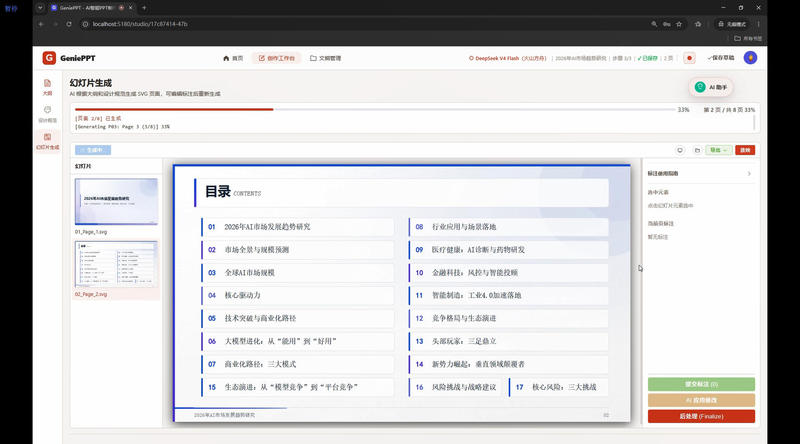800x444 pixels.
Task: Select the slide generation step in sidebar
Action: click(47, 141)
